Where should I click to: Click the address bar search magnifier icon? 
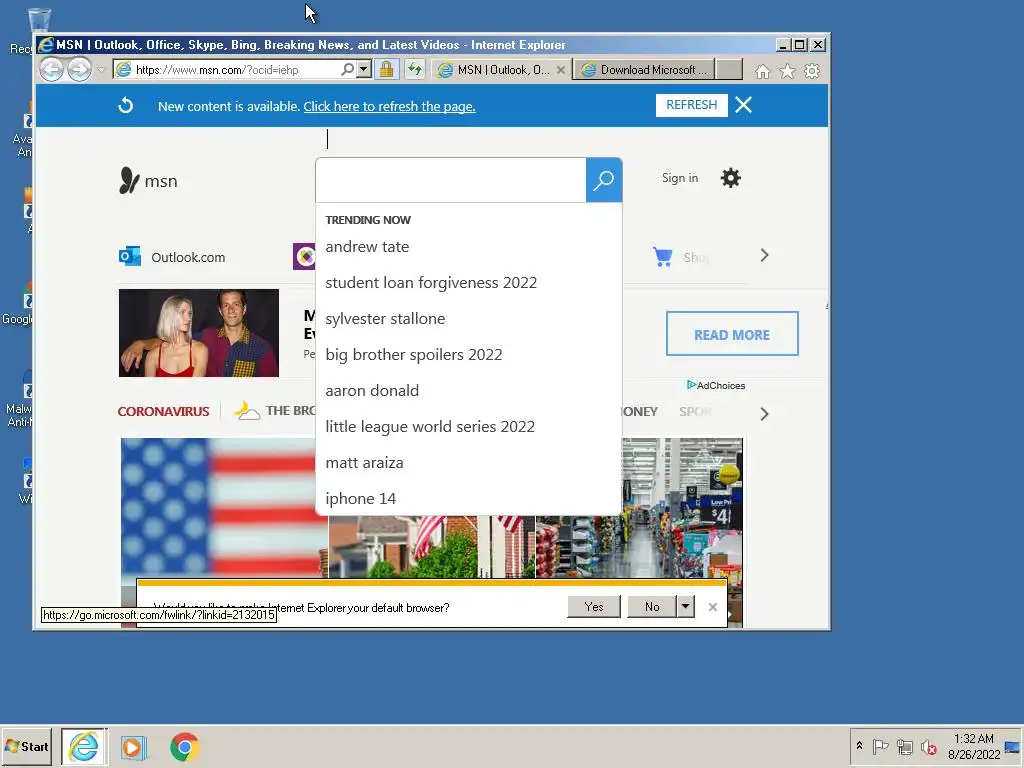point(347,69)
